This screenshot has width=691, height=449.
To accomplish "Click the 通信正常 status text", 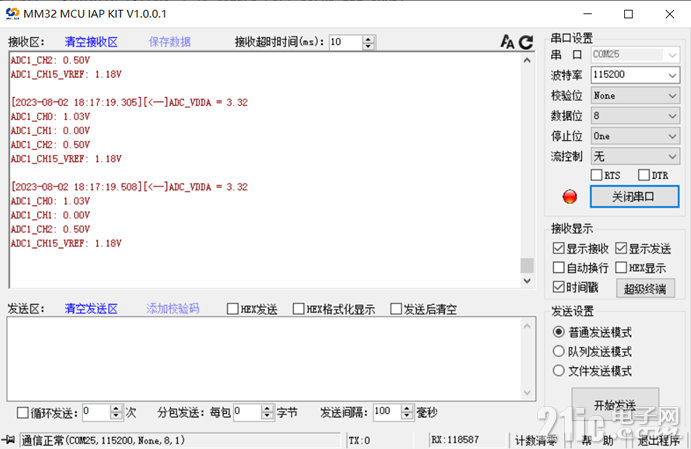I will (103, 440).
